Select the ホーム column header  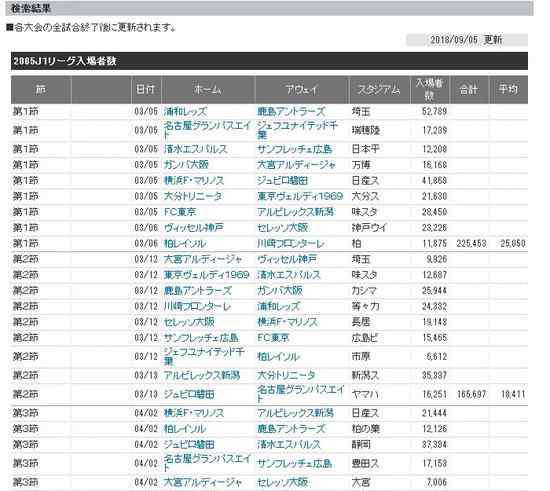tap(208, 89)
